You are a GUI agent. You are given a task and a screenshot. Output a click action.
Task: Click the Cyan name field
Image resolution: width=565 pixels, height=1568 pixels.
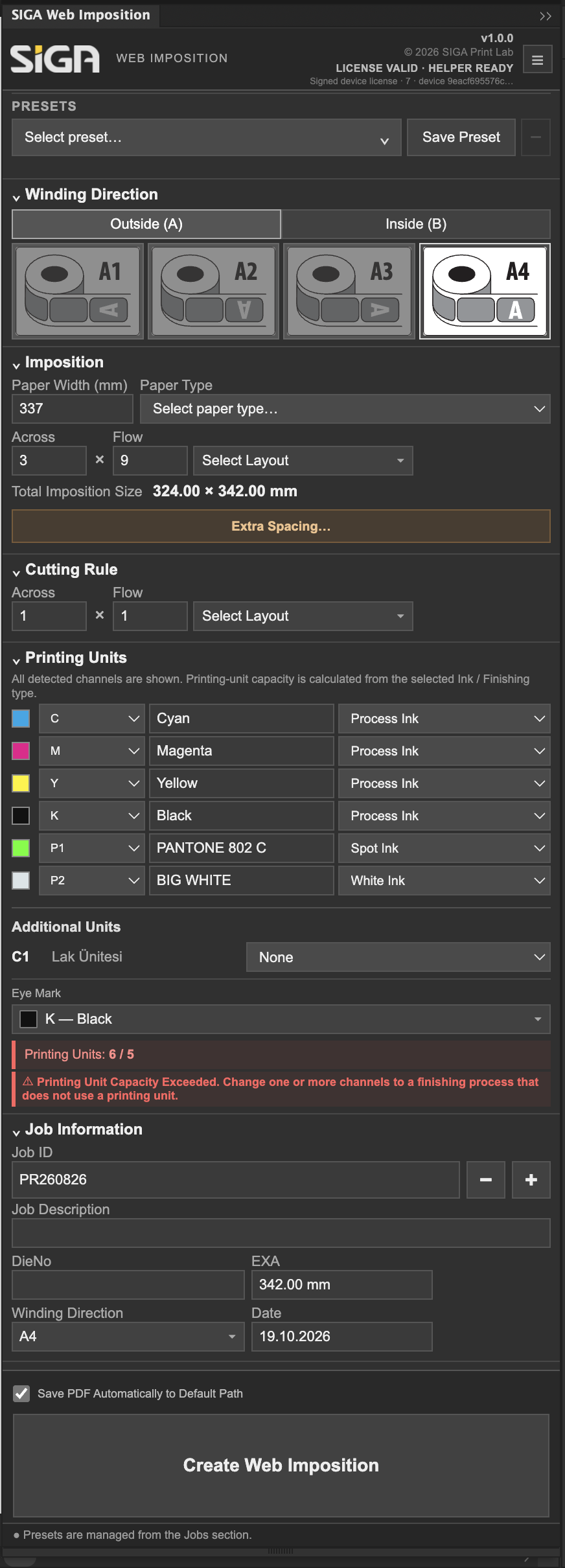pyautogui.click(x=242, y=719)
